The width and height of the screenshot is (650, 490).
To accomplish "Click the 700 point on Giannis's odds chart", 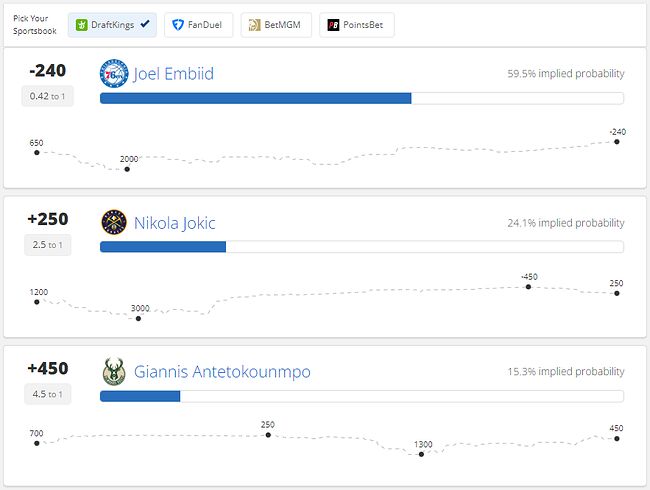I will coord(37,443).
